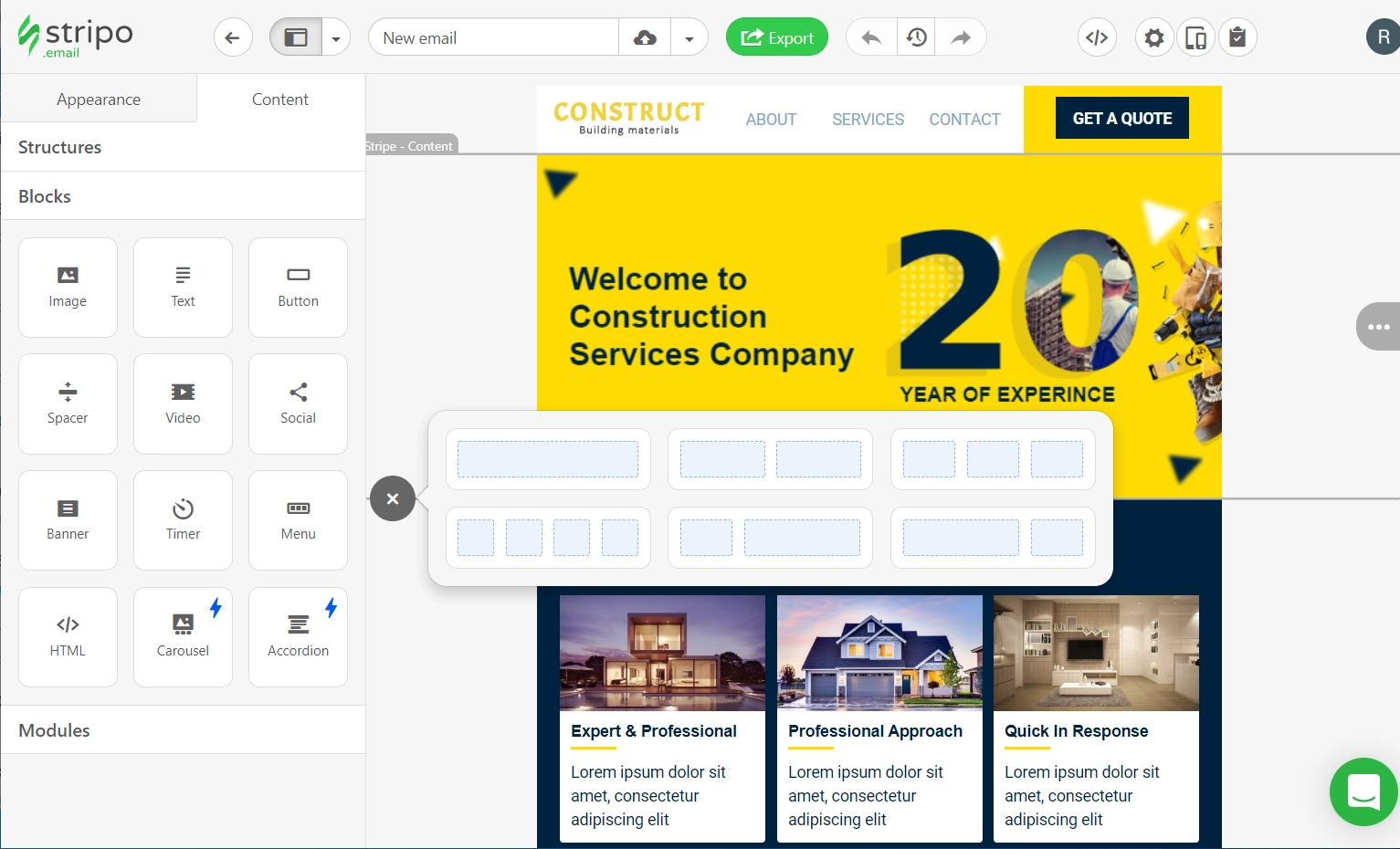This screenshot has height=849, width=1400.
Task: Add a Social block
Action: tap(298, 404)
